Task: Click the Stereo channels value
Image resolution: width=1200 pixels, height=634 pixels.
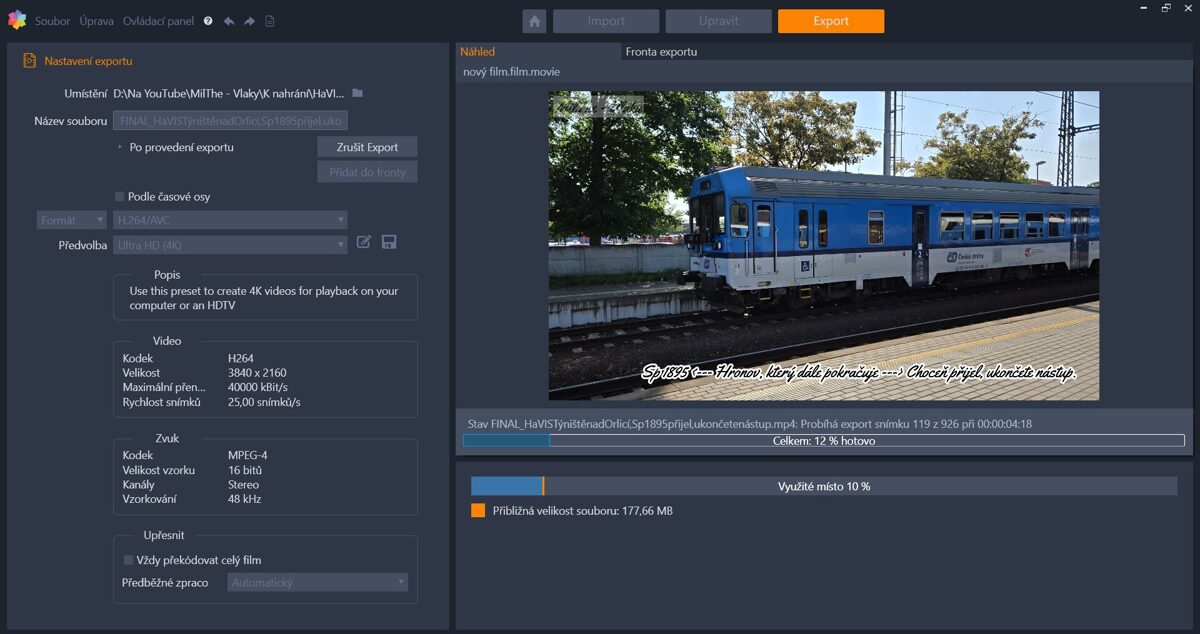Action: (x=243, y=484)
